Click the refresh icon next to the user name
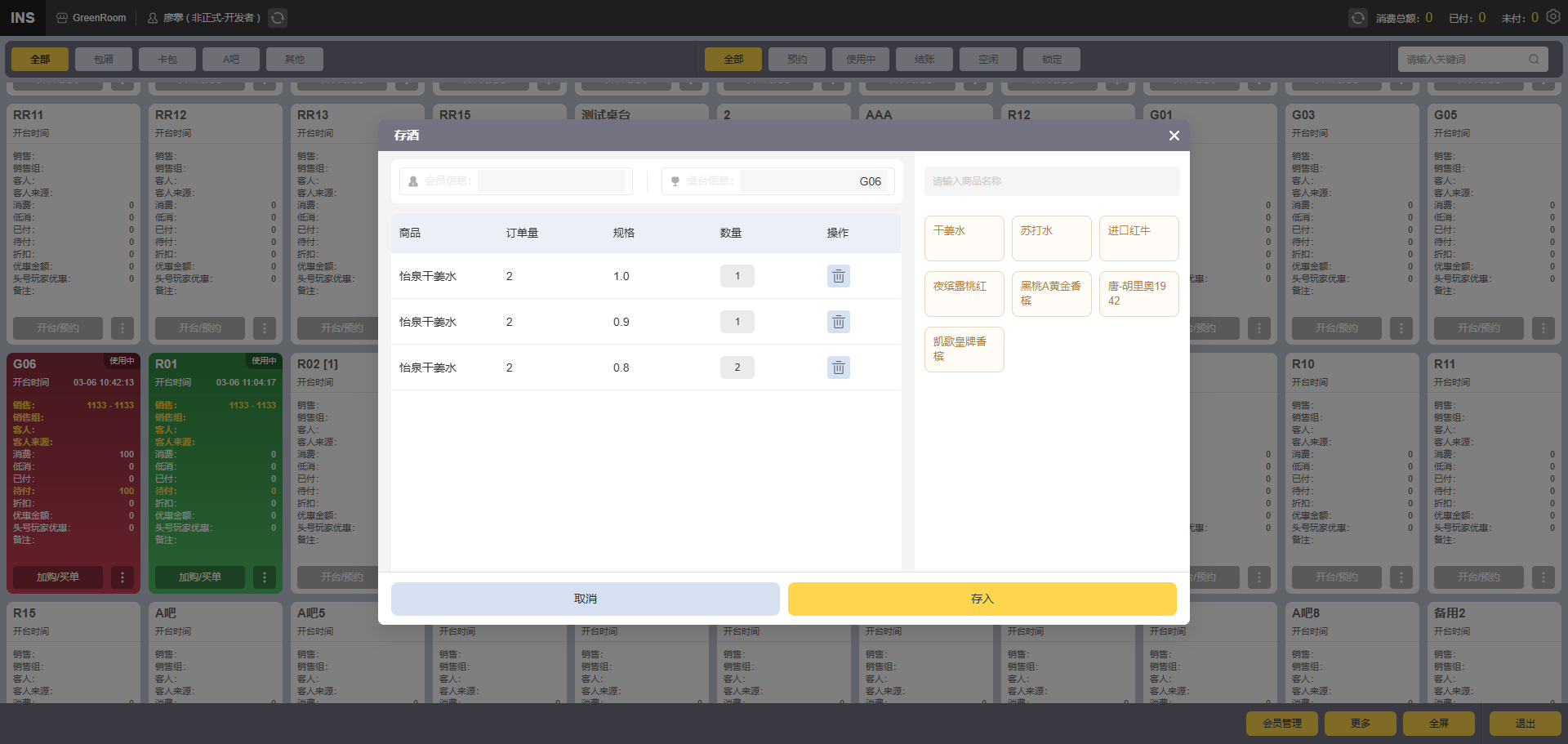This screenshot has height=744, width=1568. [x=278, y=18]
